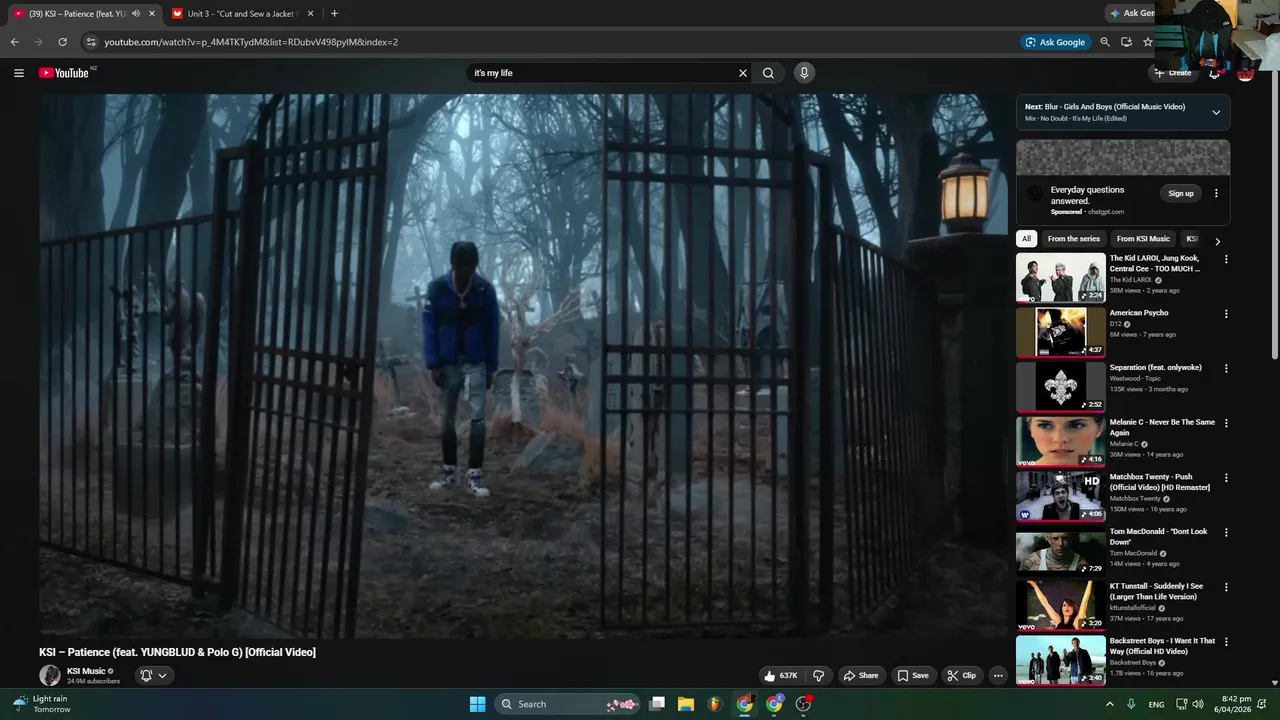1280x720 pixels.
Task: Open KT Tunstall Suddenly I See thumbnail
Action: tap(1061, 606)
